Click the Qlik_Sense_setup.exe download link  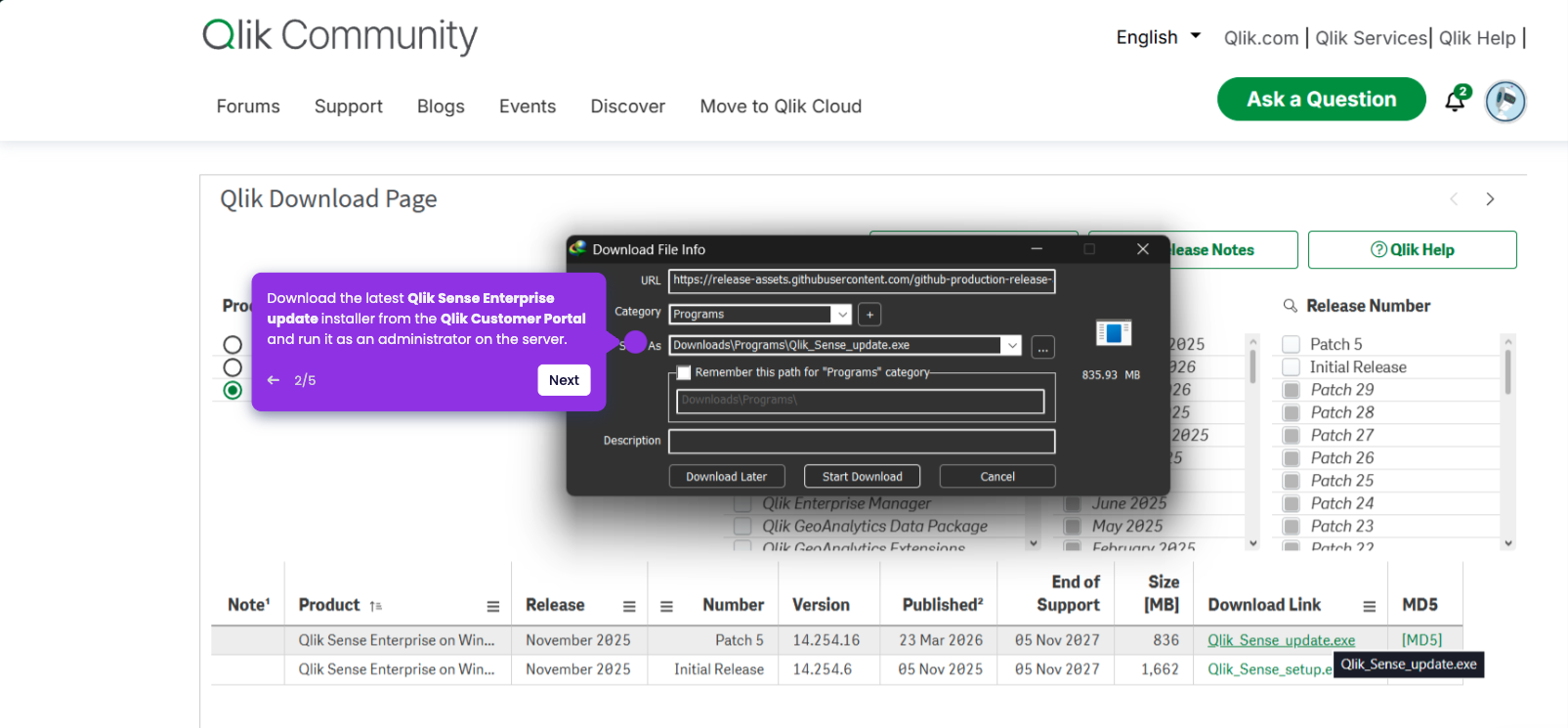[x=1269, y=669]
